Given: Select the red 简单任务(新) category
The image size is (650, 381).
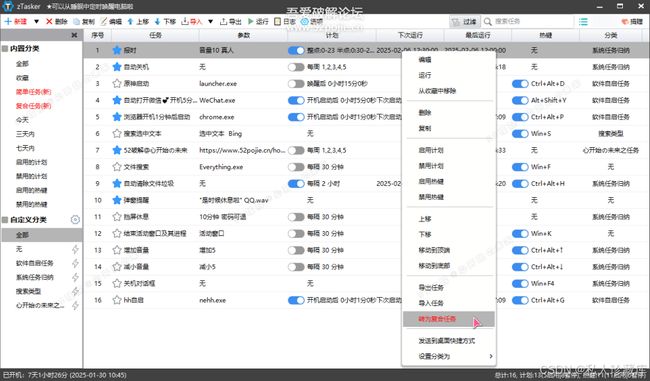Looking at the screenshot, I should point(34,92).
